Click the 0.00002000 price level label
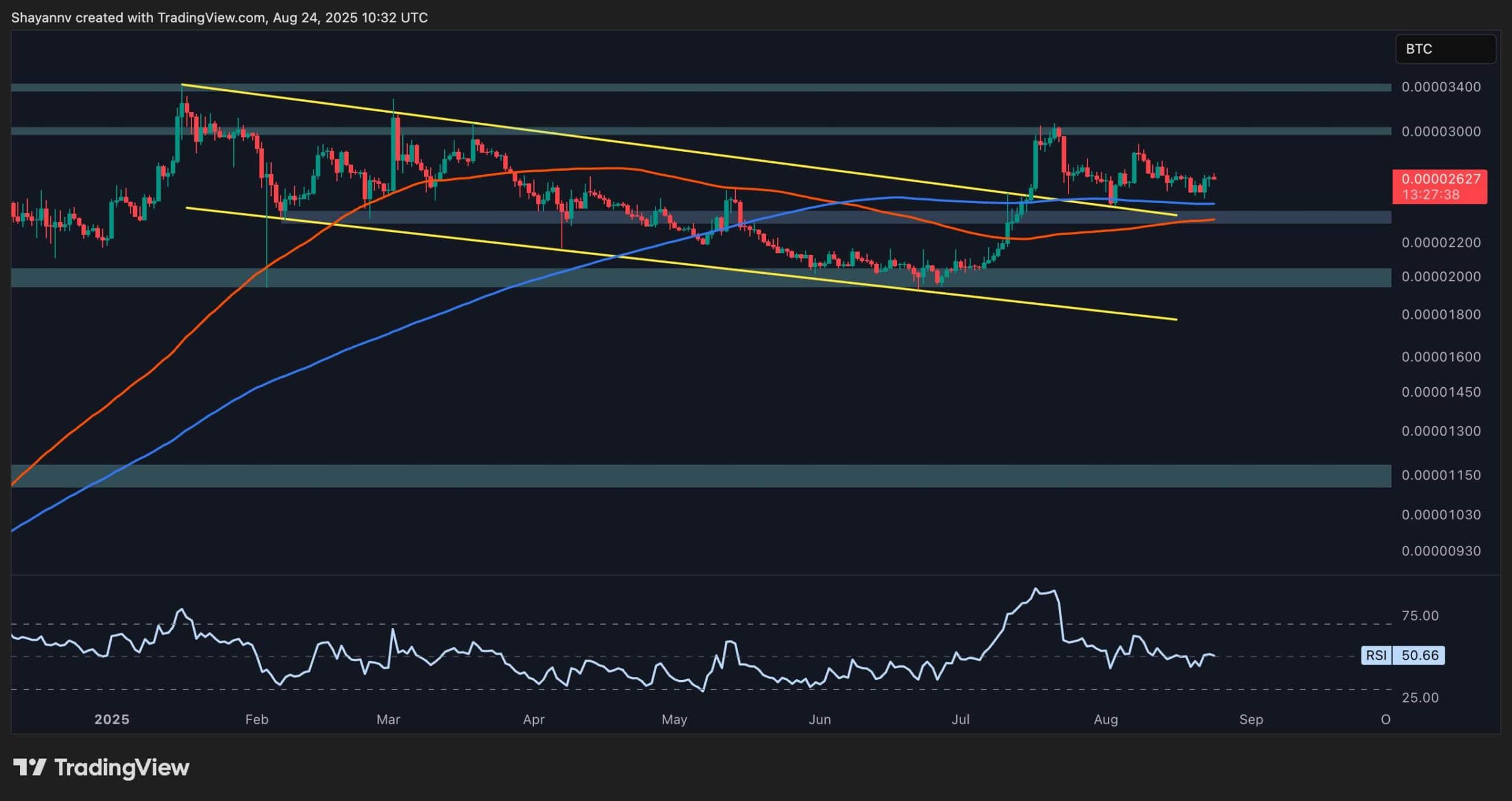Image resolution: width=1512 pixels, height=801 pixels. pyautogui.click(x=1441, y=277)
